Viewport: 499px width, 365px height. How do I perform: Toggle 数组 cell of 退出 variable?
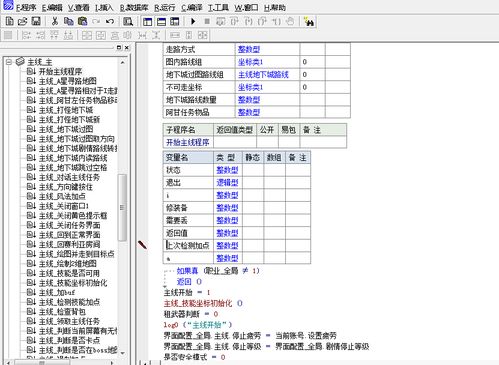(274, 183)
